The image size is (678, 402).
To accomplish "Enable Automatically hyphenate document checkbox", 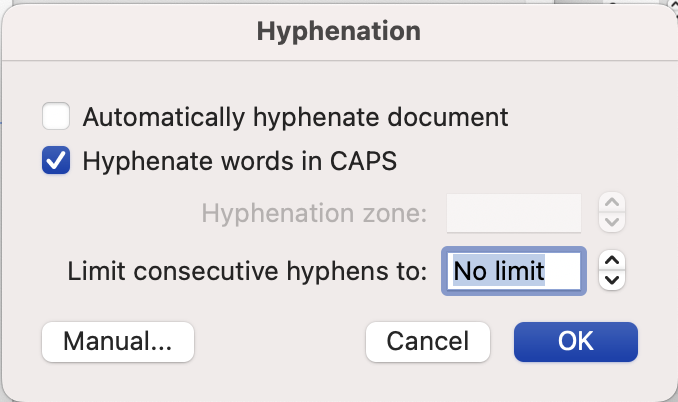I will tap(56, 117).
